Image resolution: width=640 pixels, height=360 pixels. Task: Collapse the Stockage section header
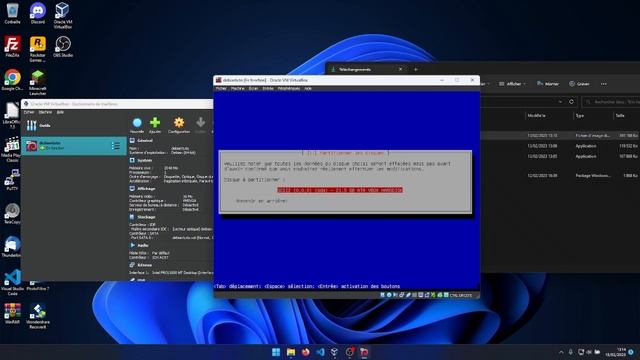click(146, 217)
